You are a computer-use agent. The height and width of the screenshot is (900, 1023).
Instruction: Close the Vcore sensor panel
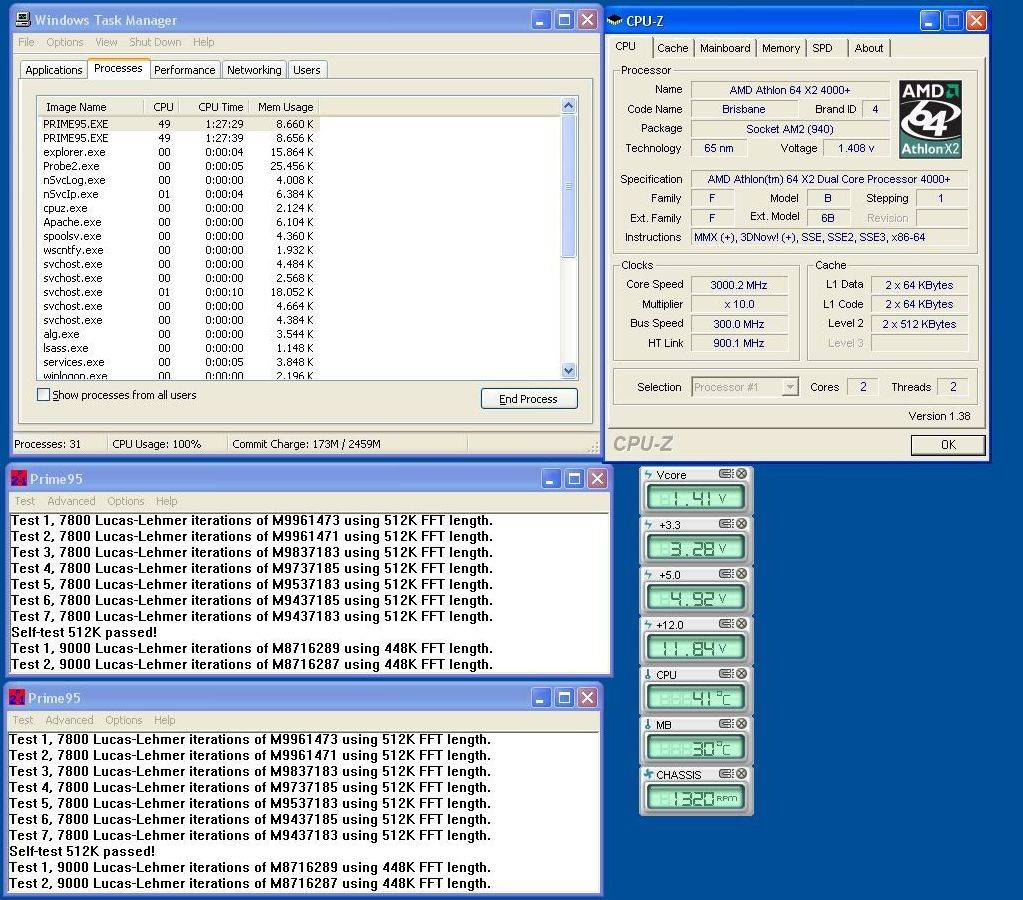[x=742, y=474]
